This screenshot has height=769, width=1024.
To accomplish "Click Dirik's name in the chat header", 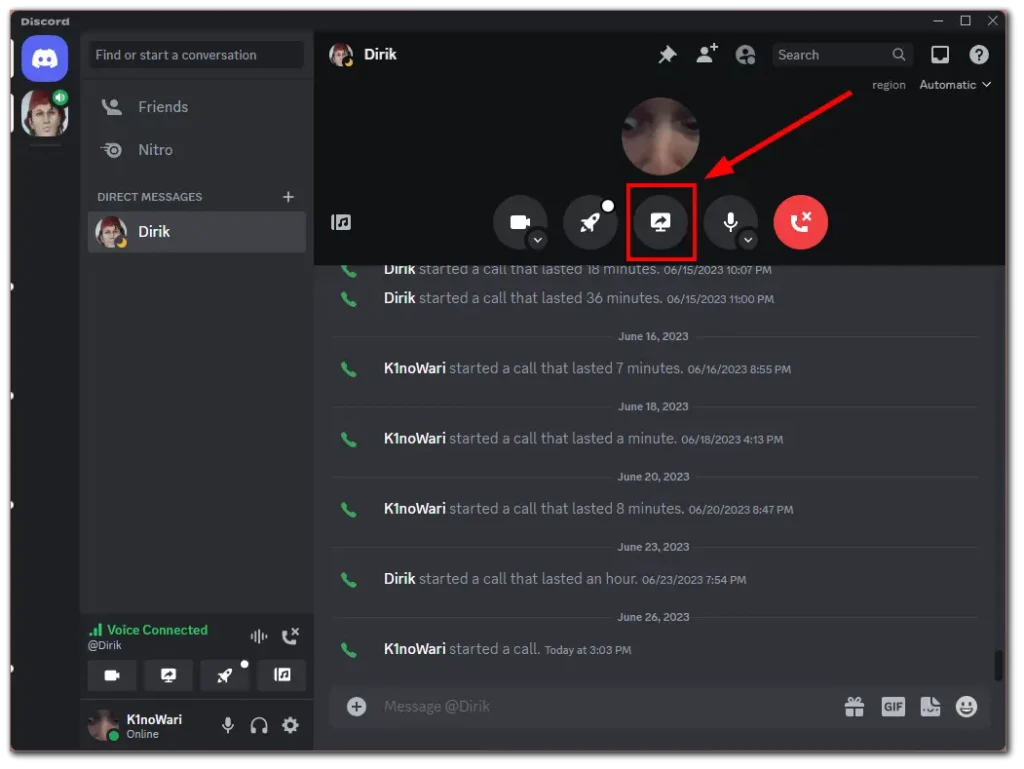I will [380, 54].
